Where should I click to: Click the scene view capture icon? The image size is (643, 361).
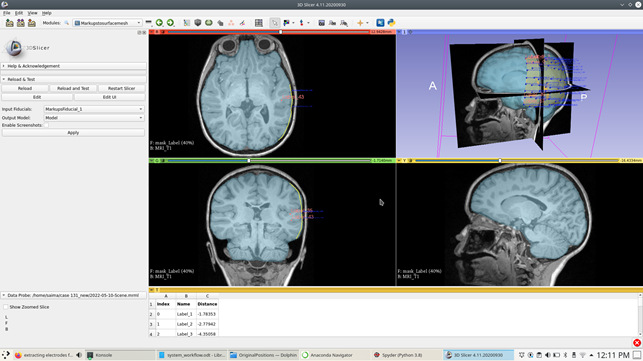coord(333,23)
